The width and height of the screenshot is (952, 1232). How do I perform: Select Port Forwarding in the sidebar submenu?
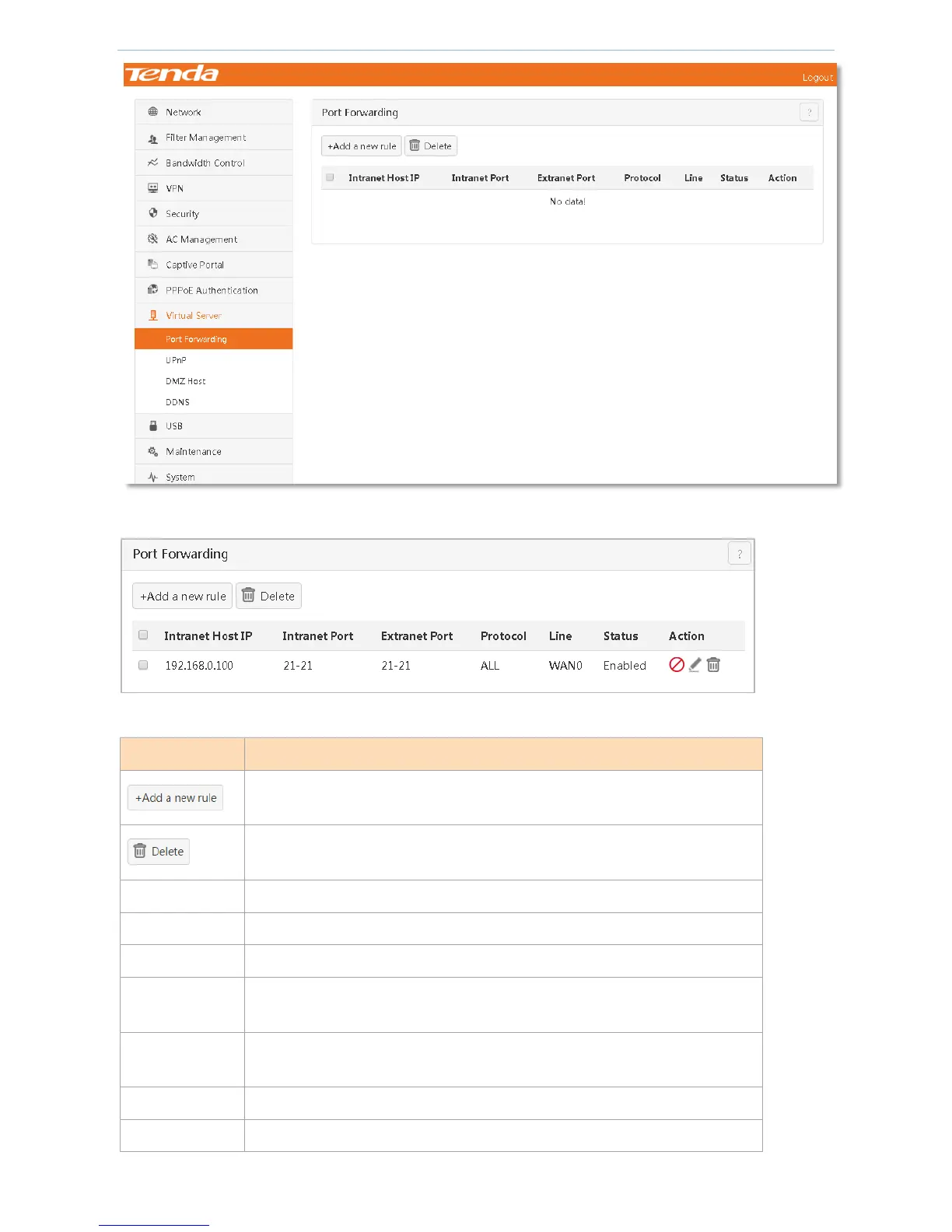214,339
